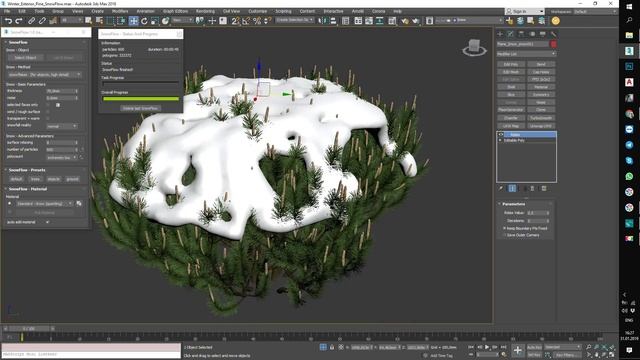This screenshot has height=360, width=640.
Task: Open the File menu
Action: tap(7, 11)
